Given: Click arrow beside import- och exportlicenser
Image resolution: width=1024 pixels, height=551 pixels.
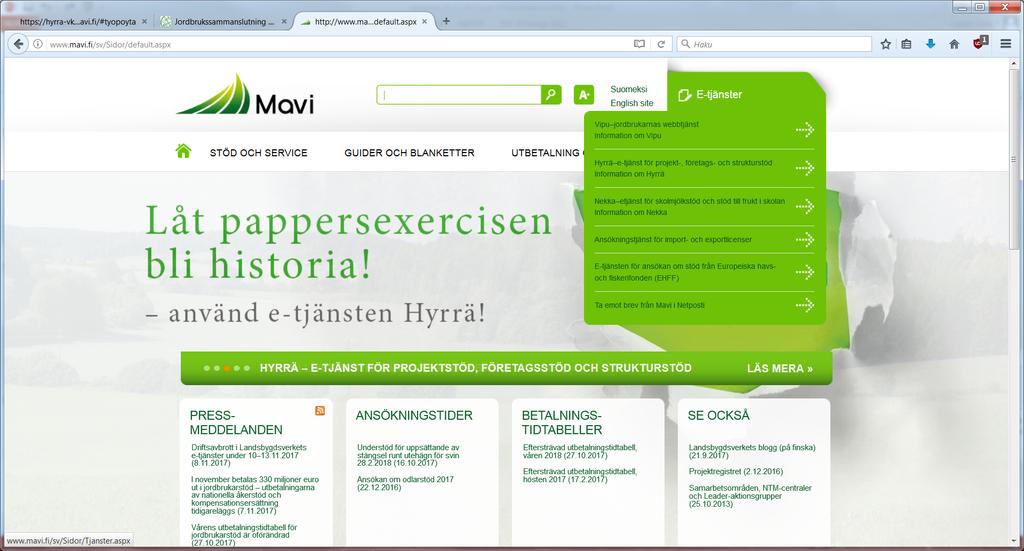Looking at the screenshot, I should click(805, 240).
